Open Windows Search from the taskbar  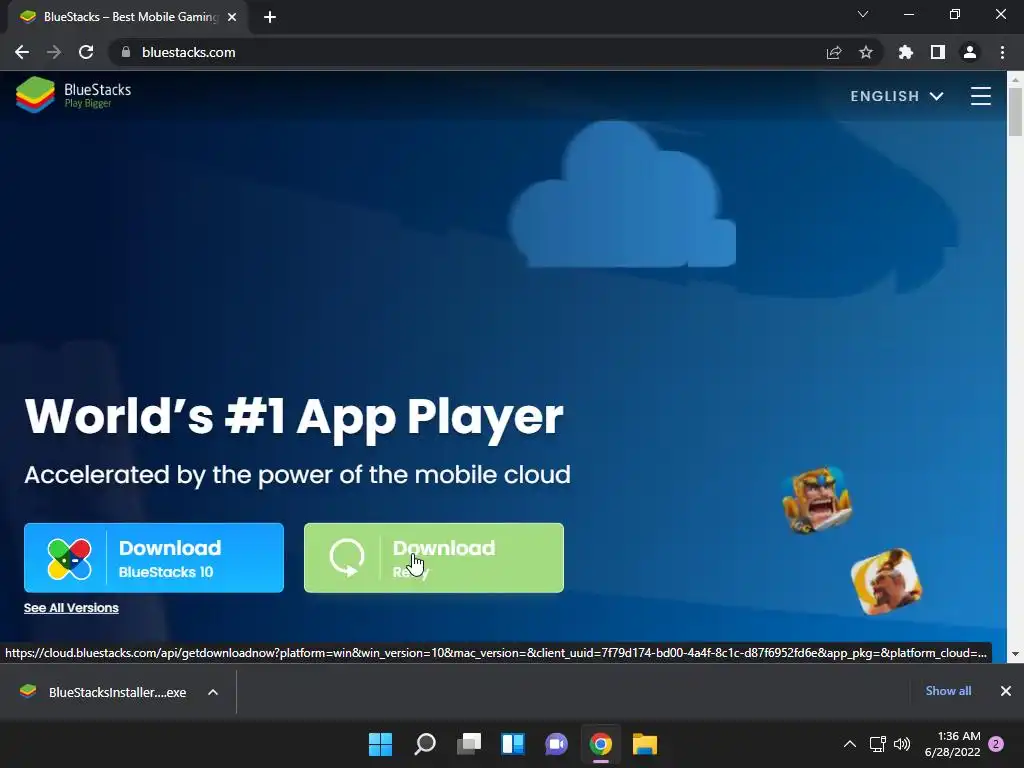pos(424,744)
